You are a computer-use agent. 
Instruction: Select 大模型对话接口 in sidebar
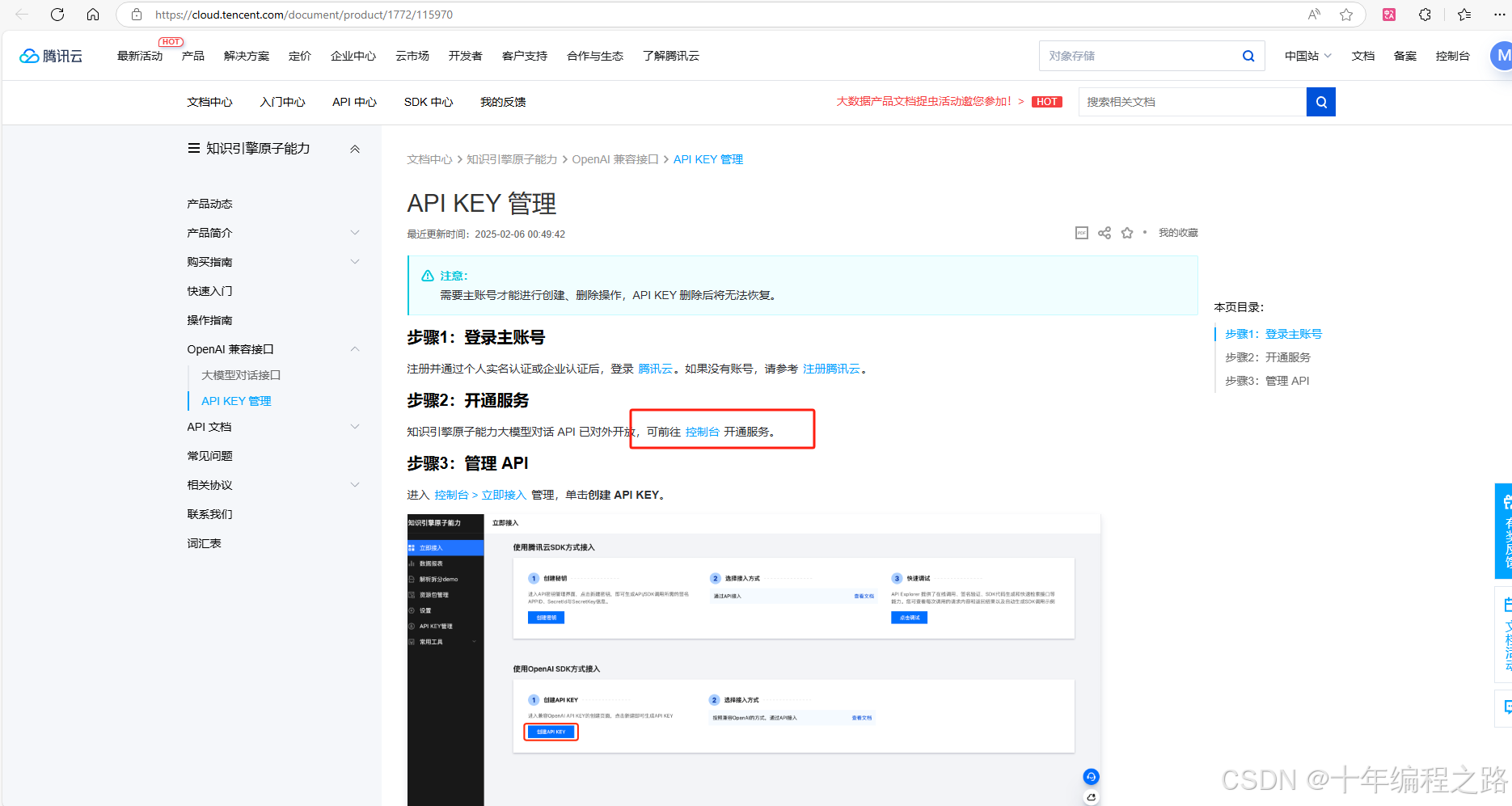click(x=241, y=375)
